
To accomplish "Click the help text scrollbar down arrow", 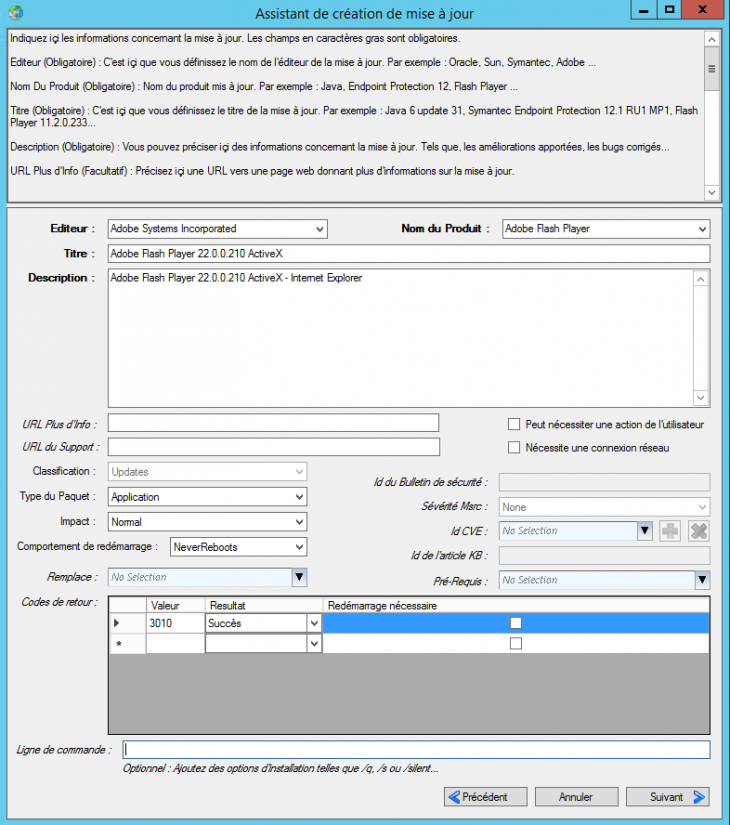I will click(712, 193).
